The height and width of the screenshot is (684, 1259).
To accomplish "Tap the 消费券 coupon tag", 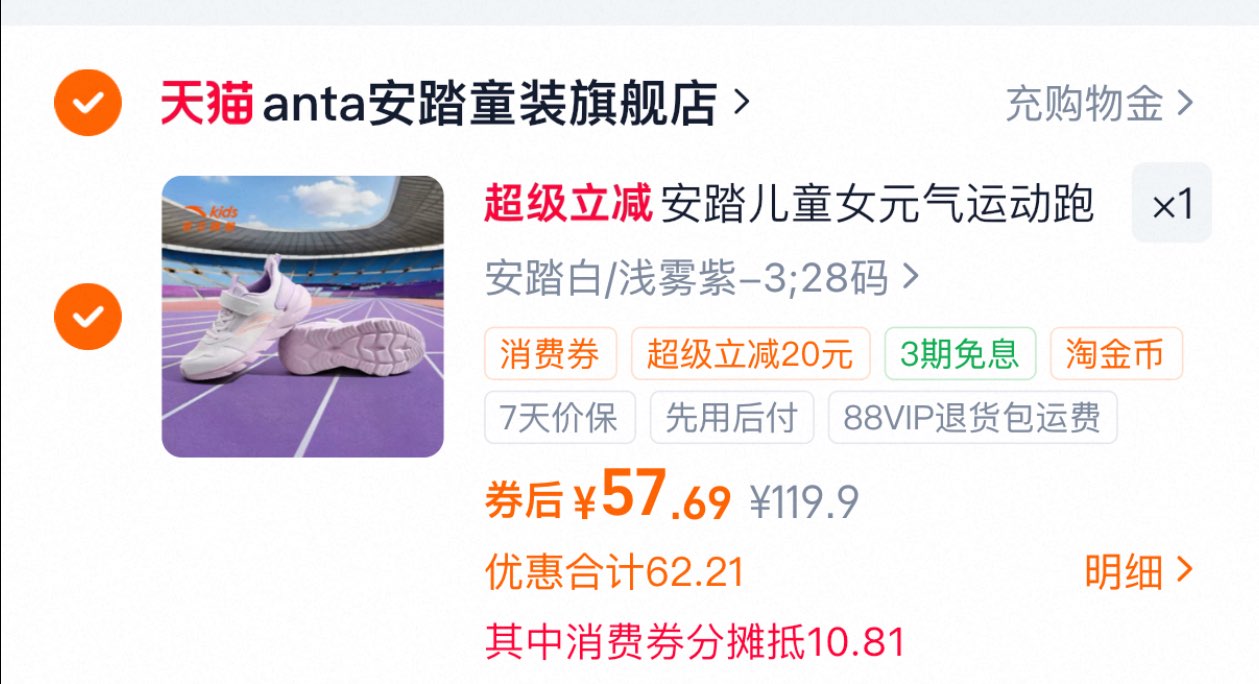I will coord(550,353).
